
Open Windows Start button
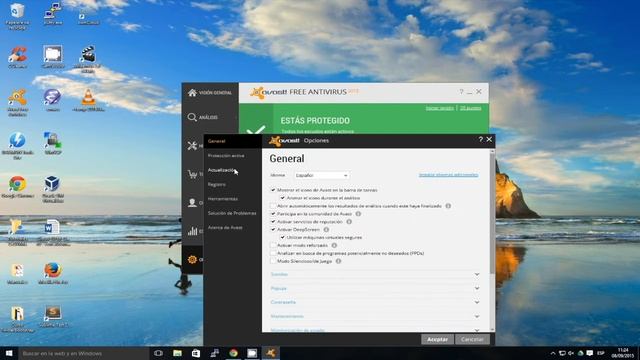click(9, 353)
